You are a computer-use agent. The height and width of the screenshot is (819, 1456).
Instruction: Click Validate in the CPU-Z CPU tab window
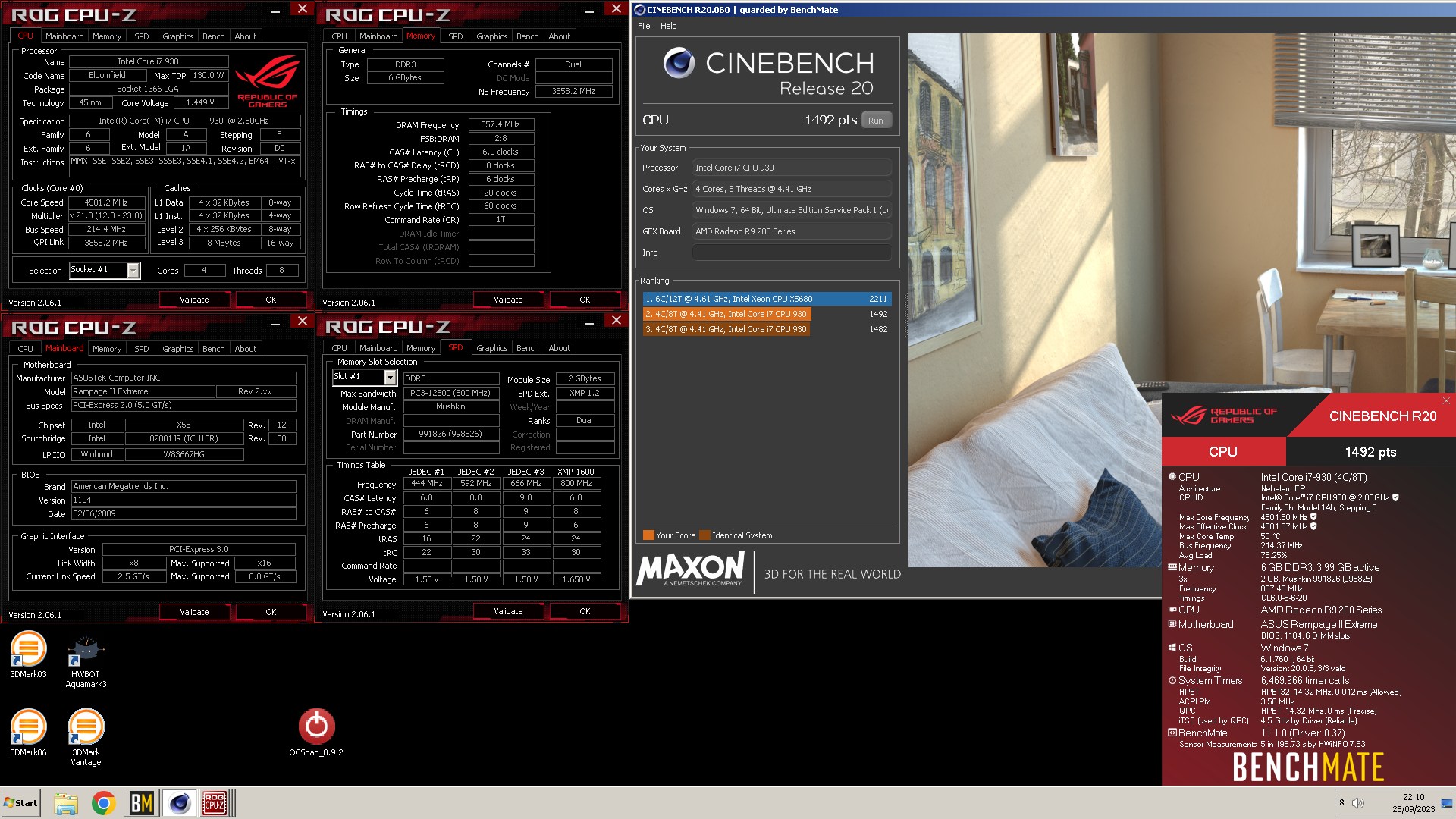pyautogui.click(x=194, y=300)
